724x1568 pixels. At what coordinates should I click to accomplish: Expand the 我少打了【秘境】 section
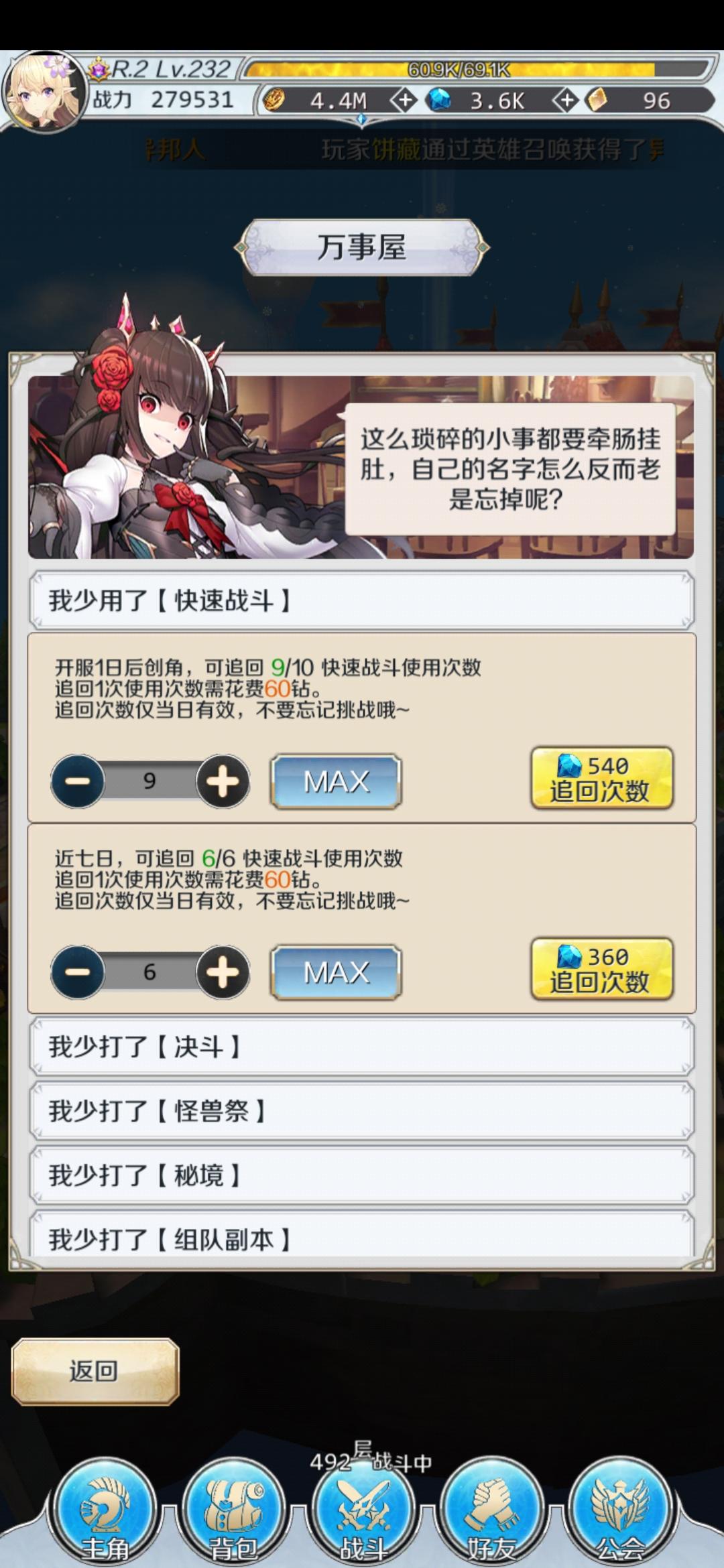coord(362,1175)
